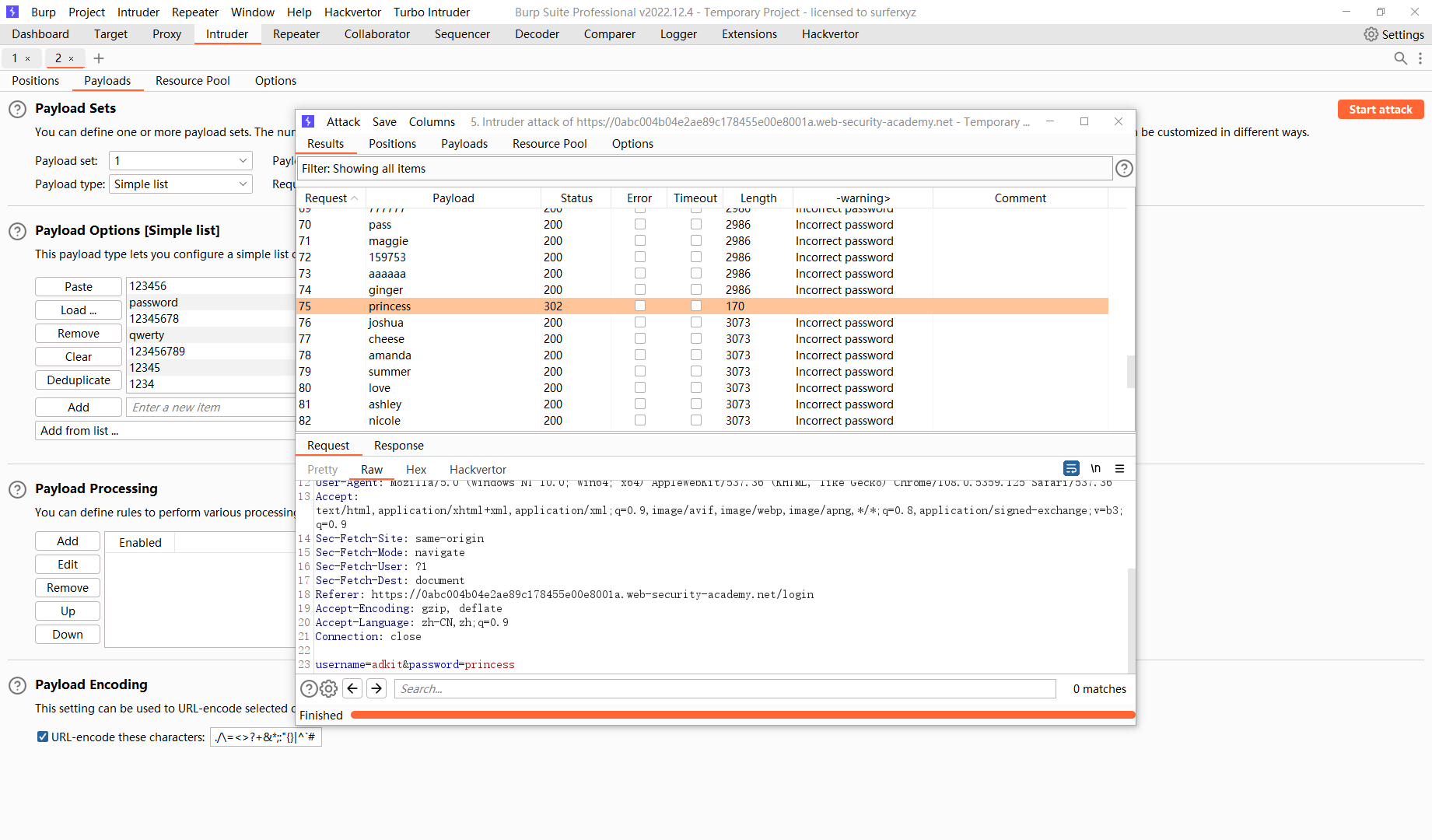
Task: Open Payload Options help icon
Action: (17, 231)
